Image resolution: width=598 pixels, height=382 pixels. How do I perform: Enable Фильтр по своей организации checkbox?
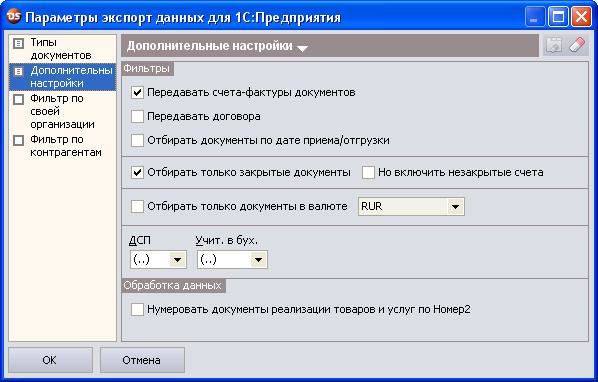(x=18, y=100)
